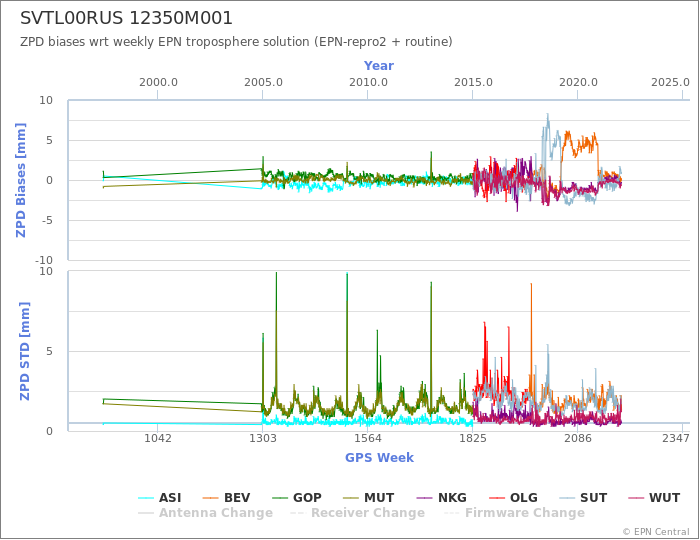The width and height of the screenshot is (700, 540).
Task: Click the 2020.0 year tick label
Action: [x=578, y=83]
